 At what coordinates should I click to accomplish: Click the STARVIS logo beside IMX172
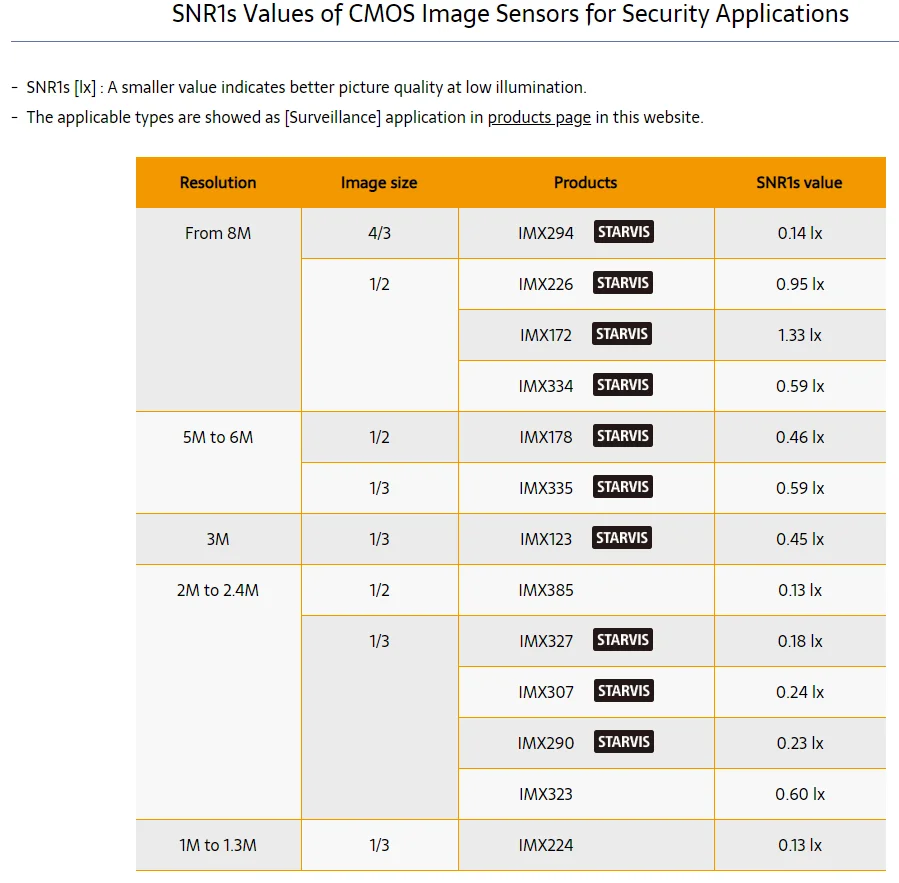coord(622,335)
